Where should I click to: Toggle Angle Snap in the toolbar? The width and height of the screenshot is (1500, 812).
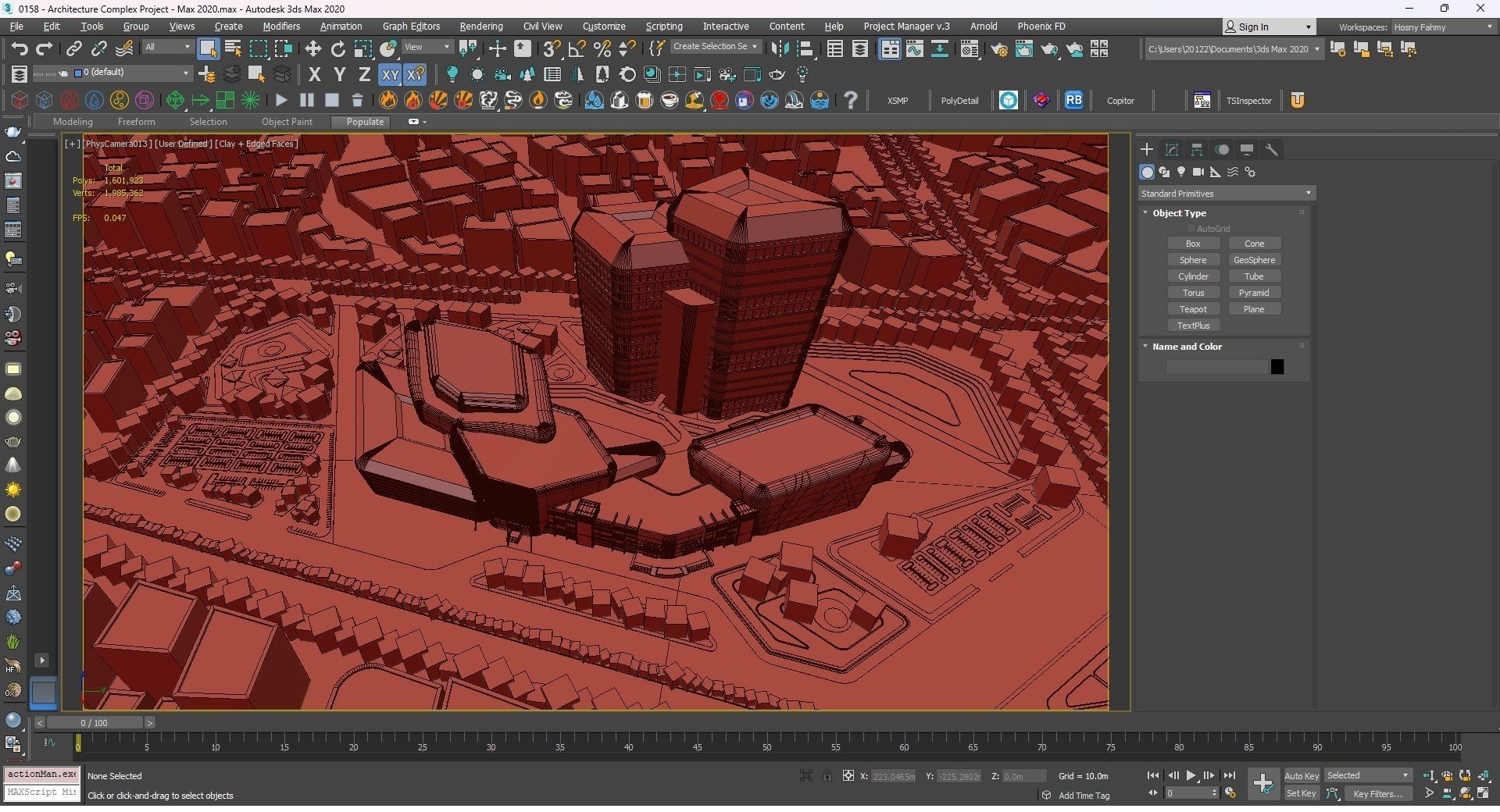click(x=577, y=49)
